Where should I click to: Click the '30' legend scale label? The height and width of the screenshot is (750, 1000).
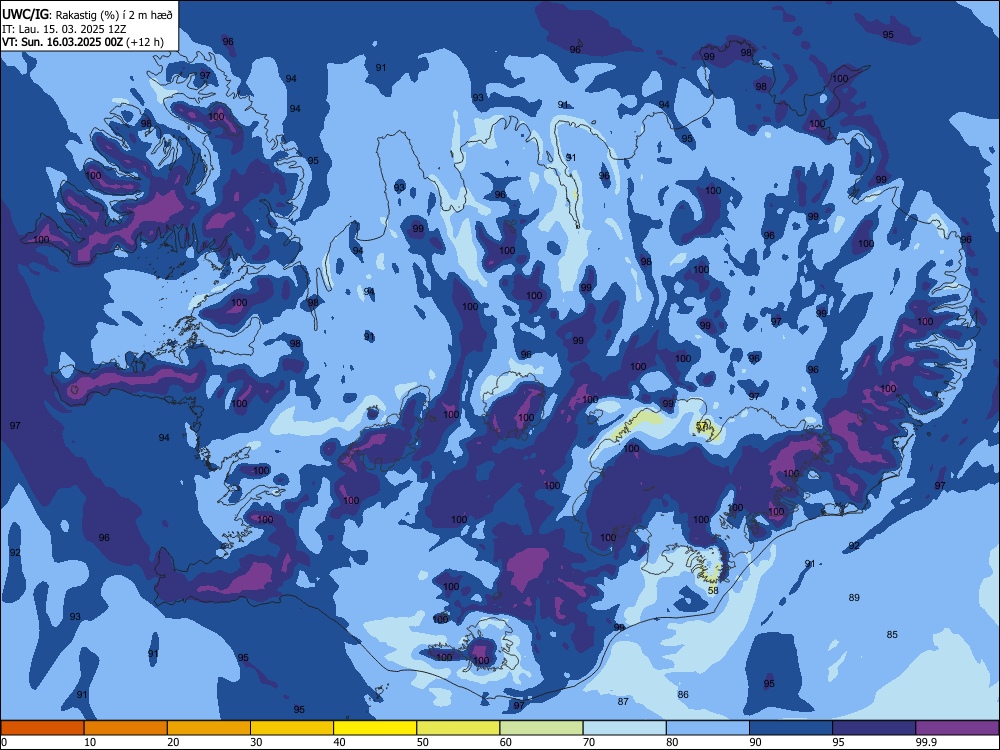point(256,742)
